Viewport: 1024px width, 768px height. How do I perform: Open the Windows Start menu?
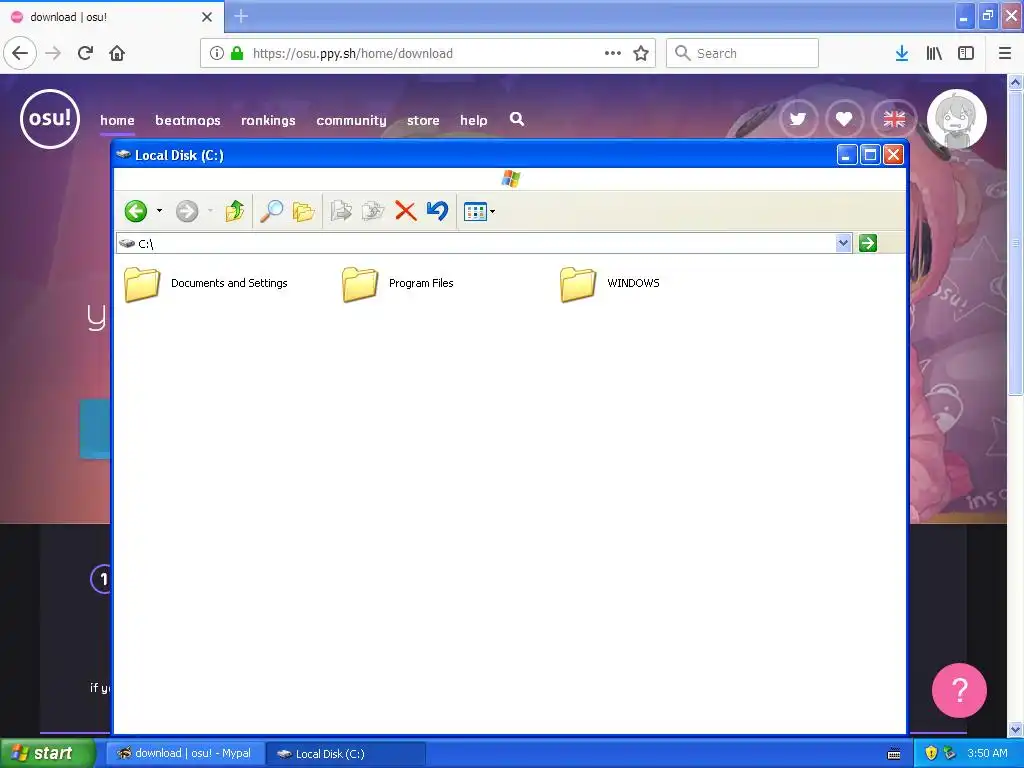click(x=47, y=753)
